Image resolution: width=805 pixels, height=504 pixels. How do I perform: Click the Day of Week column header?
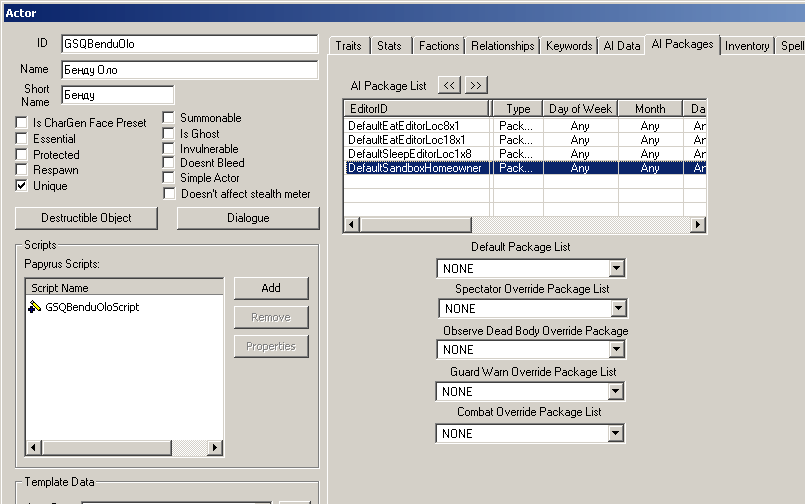(581, 109)
